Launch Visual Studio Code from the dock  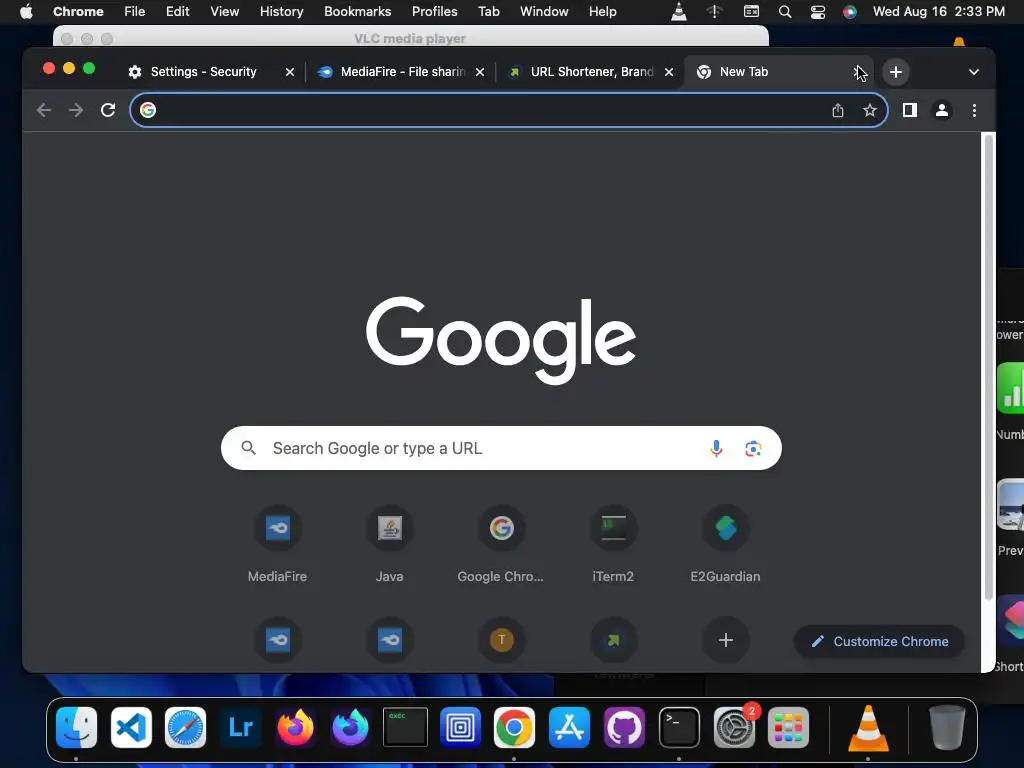131,728
